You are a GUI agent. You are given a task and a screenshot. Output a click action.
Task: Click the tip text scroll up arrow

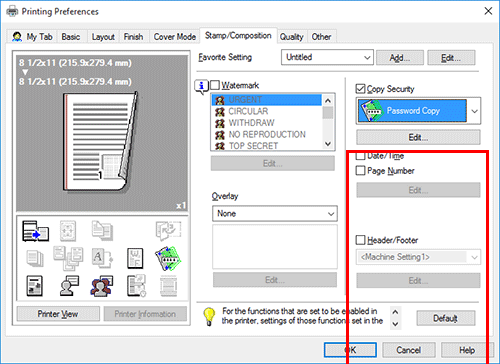395,312
